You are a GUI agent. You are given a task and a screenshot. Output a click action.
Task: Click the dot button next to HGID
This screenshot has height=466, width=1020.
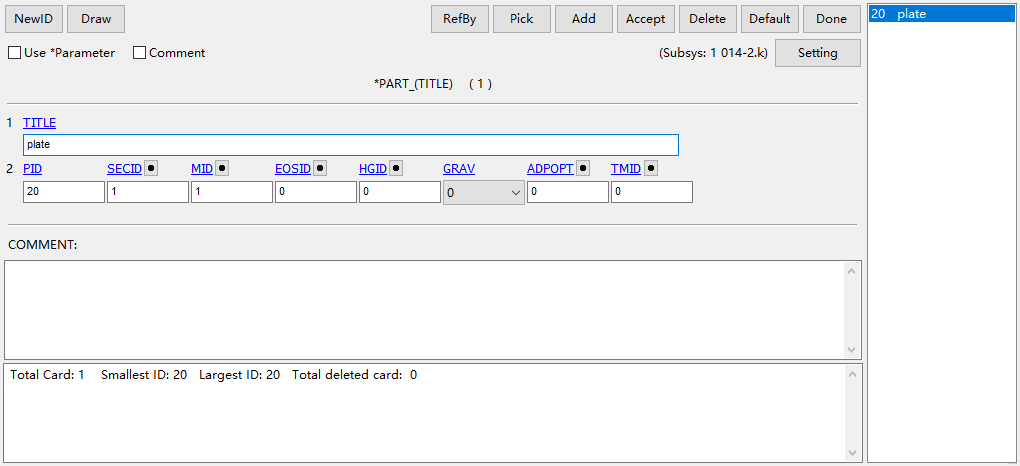(x=395, y=168)
